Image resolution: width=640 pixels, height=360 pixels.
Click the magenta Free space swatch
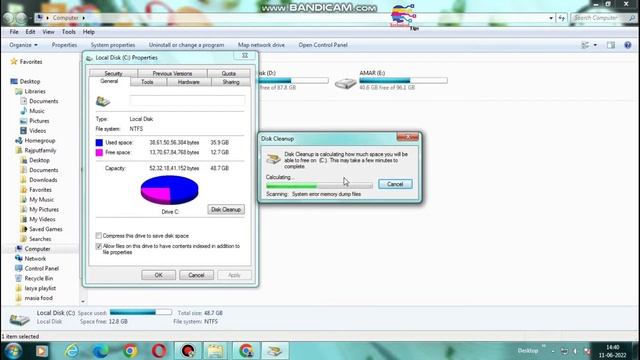click(x=99, y=152)
